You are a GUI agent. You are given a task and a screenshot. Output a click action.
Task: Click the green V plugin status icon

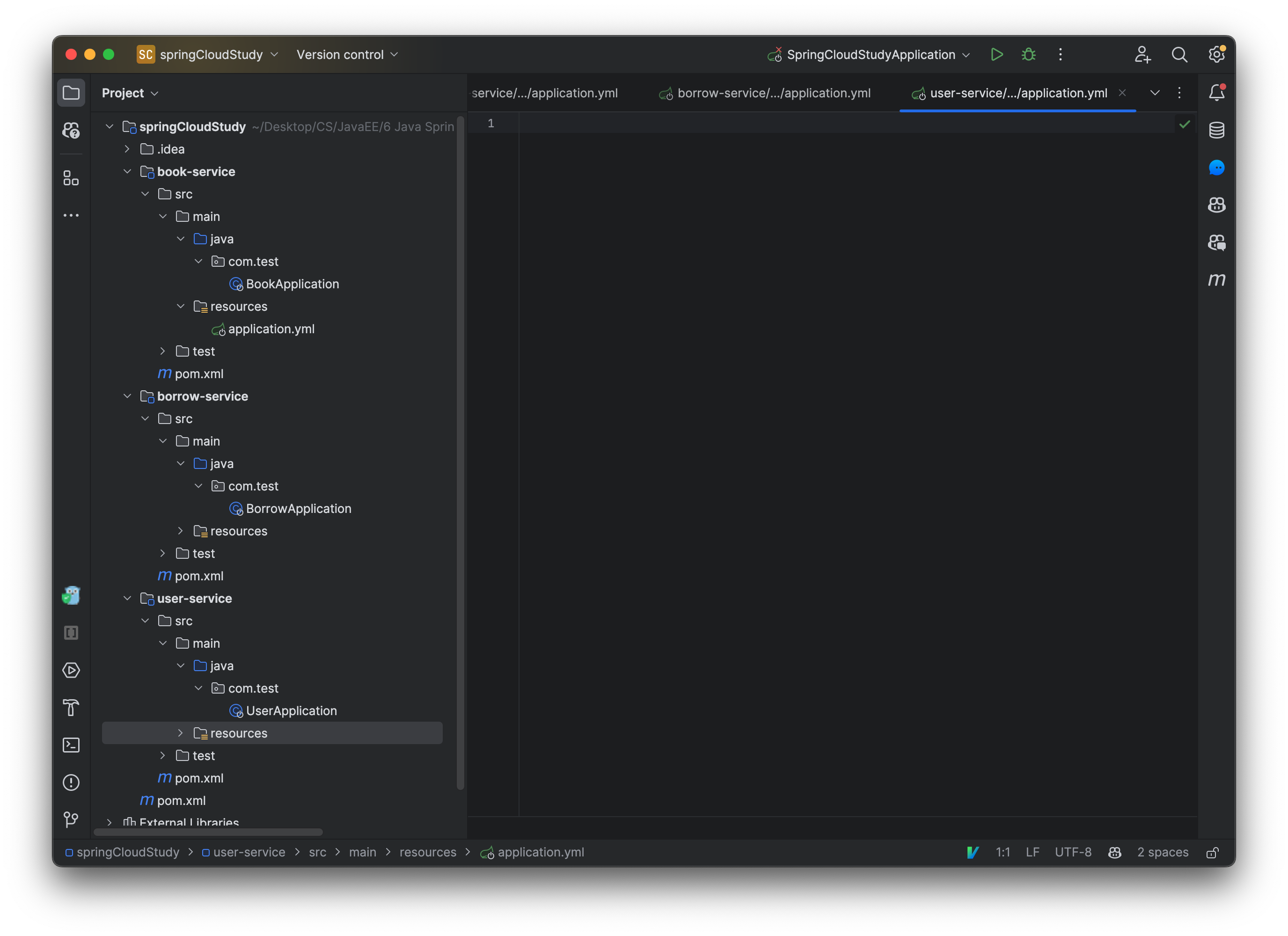972,853
